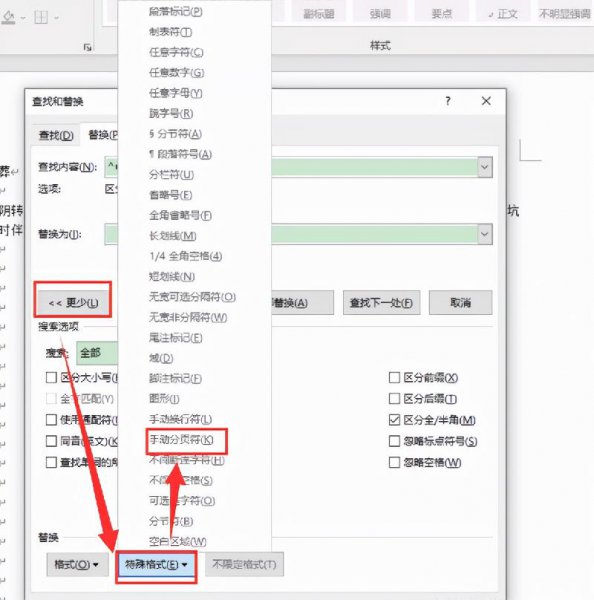Select 制表符(T) from the menu

[170, 32]
